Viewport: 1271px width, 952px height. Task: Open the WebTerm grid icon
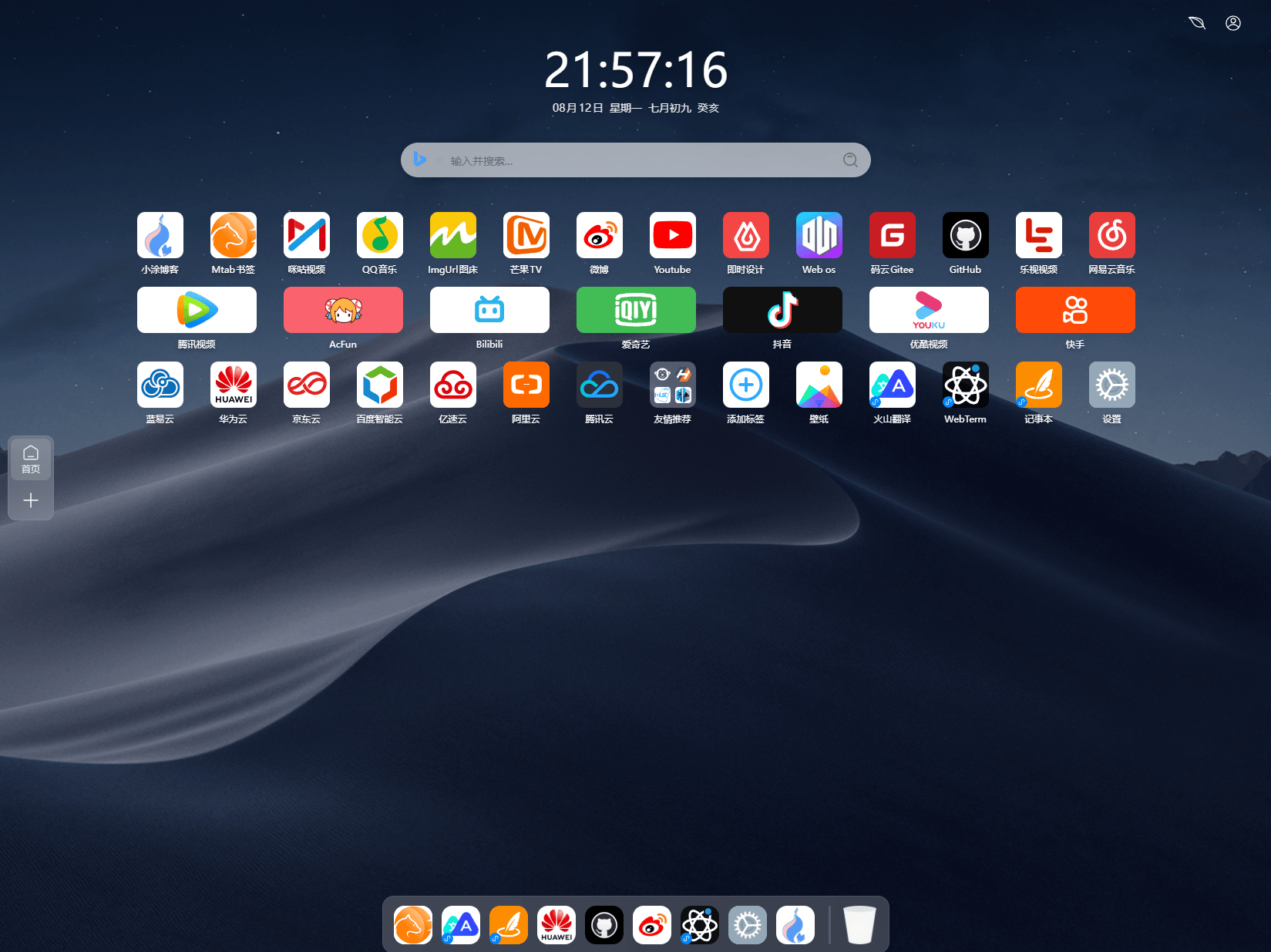tap(966, 385)
